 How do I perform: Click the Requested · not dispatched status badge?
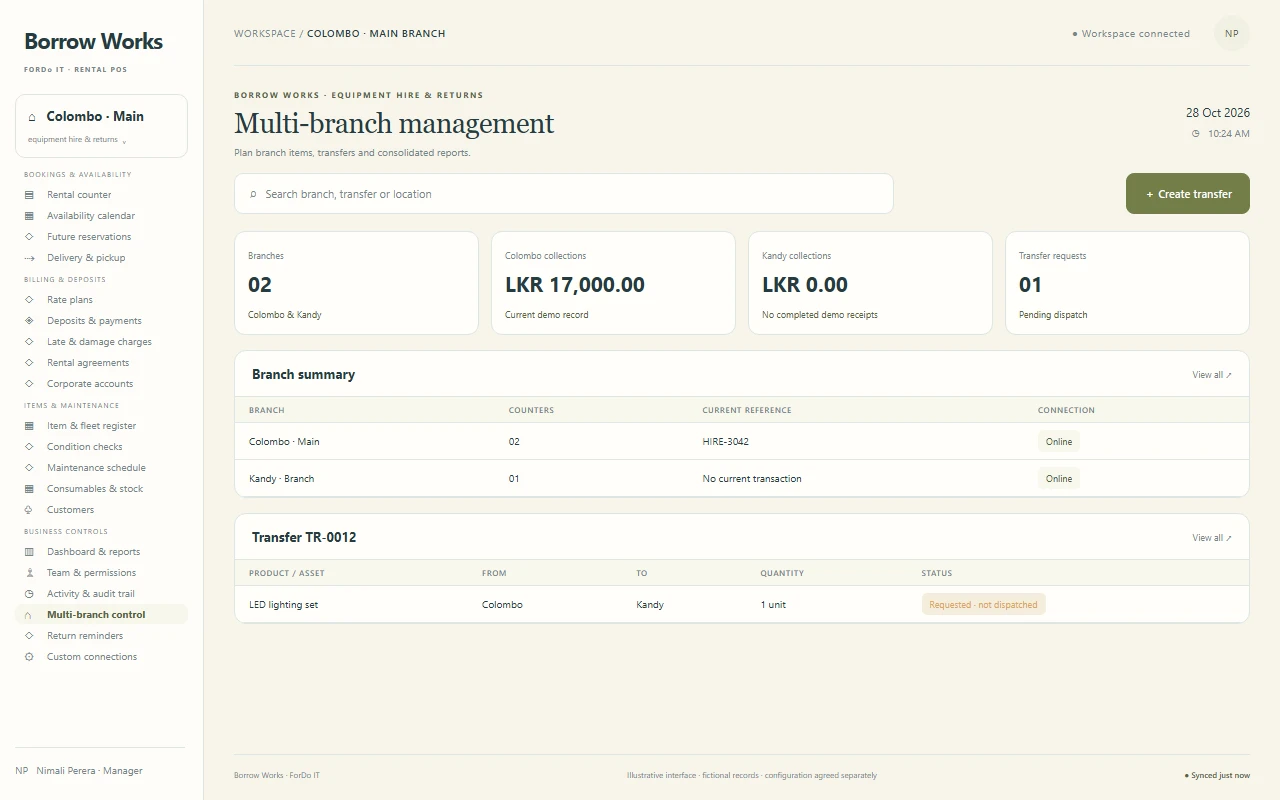pyautogui.click(x=983, y=605)
